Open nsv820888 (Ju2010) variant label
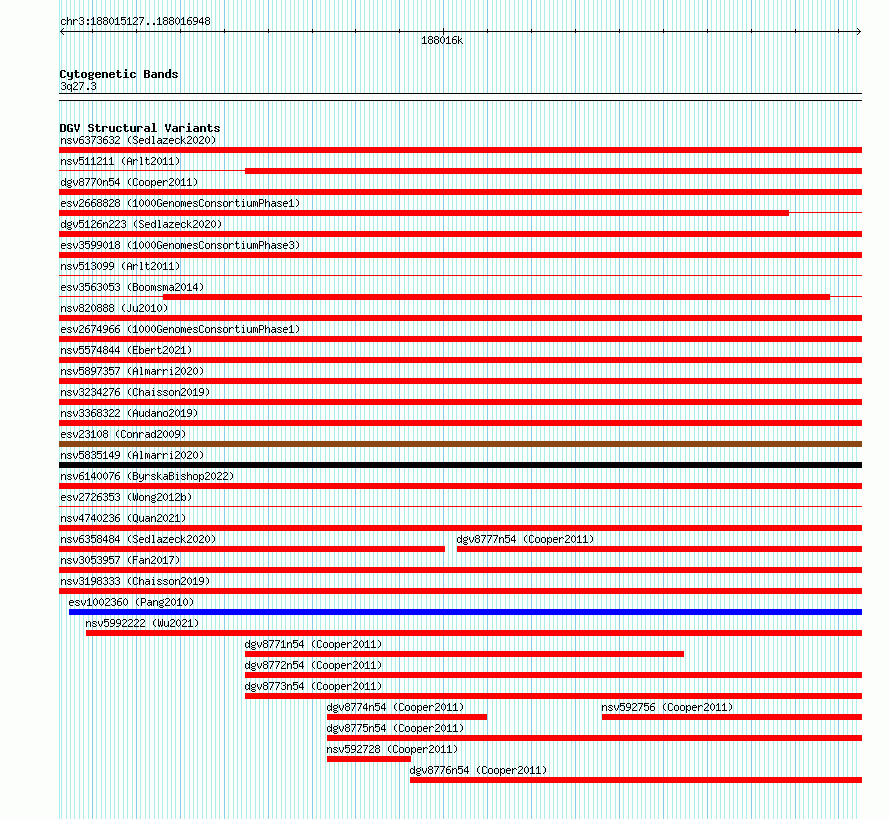Screen dimensions: 890x819 pos(114,308)
